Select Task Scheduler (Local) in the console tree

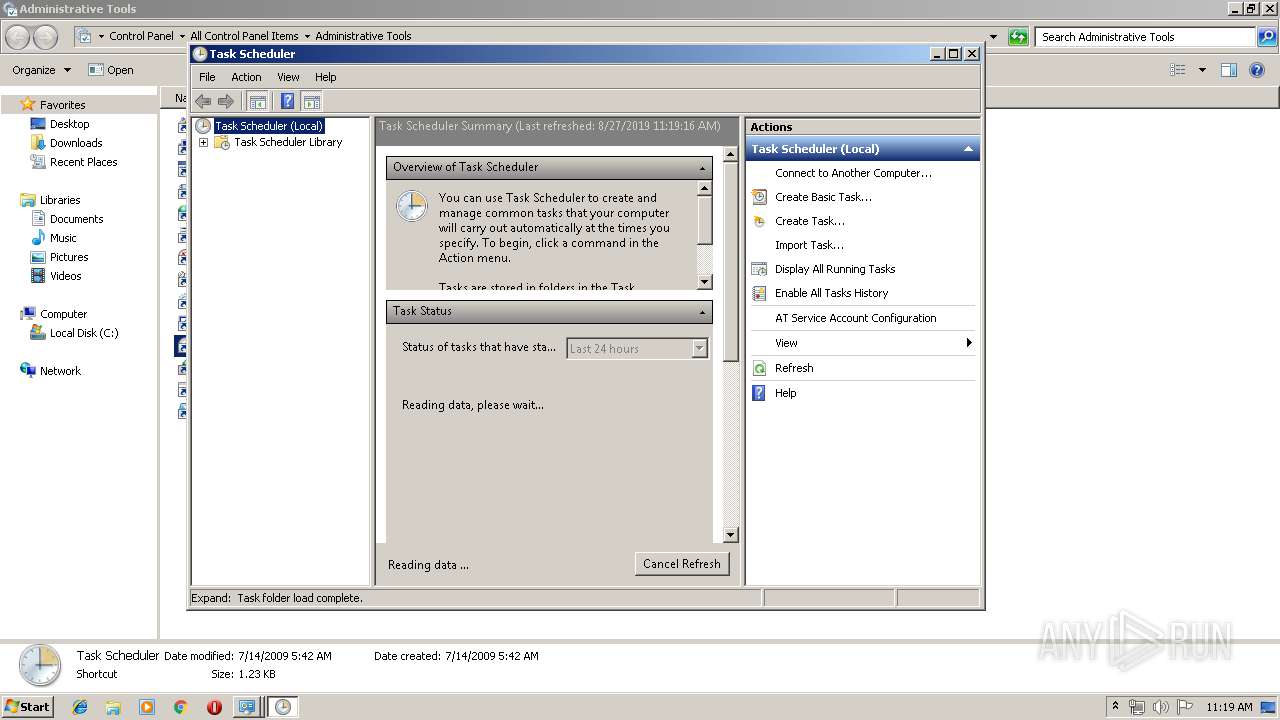coord(269,126)
